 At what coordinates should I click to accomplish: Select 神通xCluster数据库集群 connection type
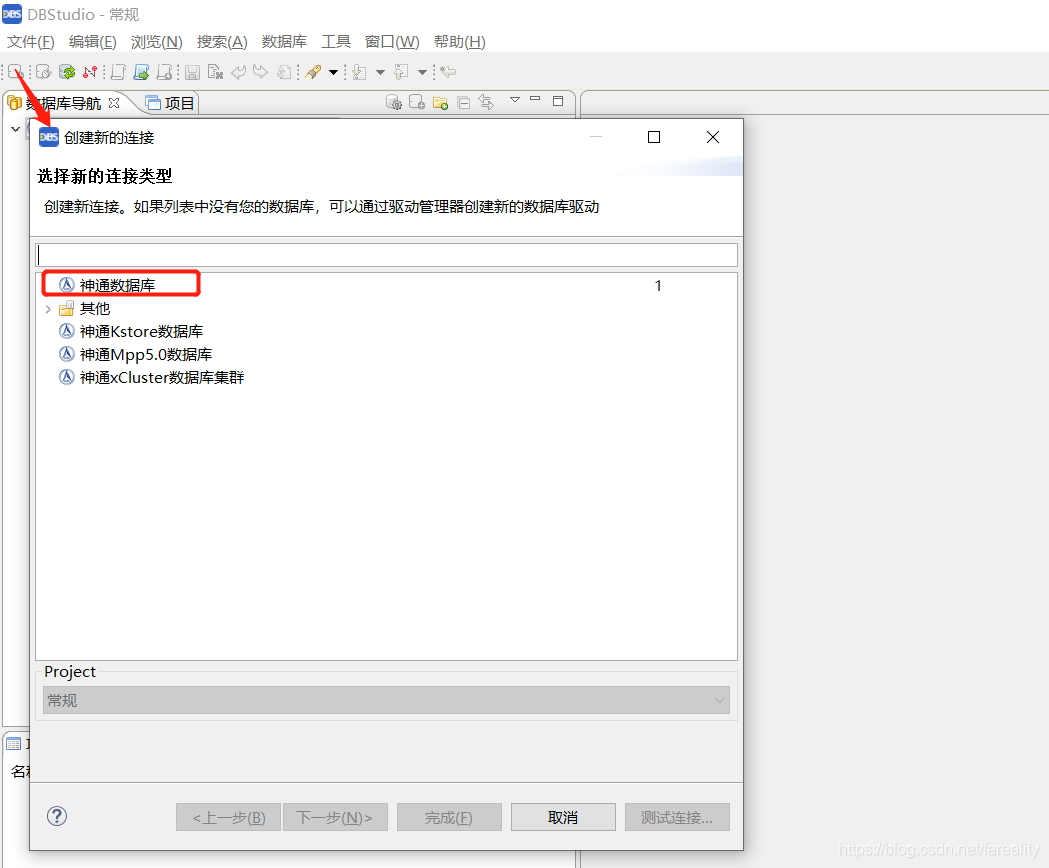[x=152, y=377]
